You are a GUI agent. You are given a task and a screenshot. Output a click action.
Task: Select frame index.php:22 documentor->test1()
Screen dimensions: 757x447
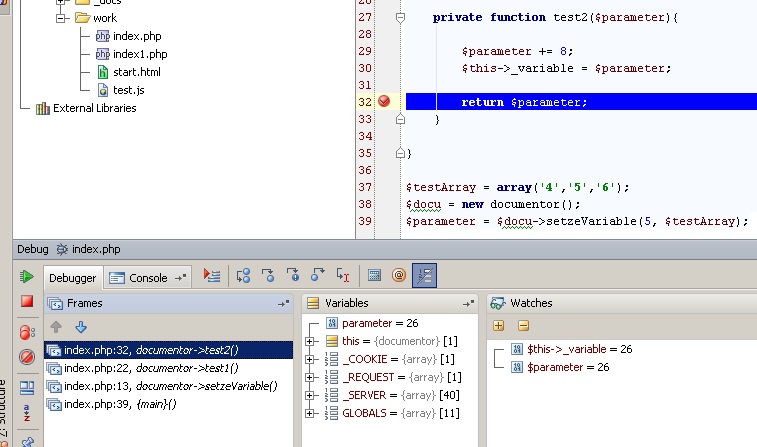pyautogui.click(x=168, y=368)
